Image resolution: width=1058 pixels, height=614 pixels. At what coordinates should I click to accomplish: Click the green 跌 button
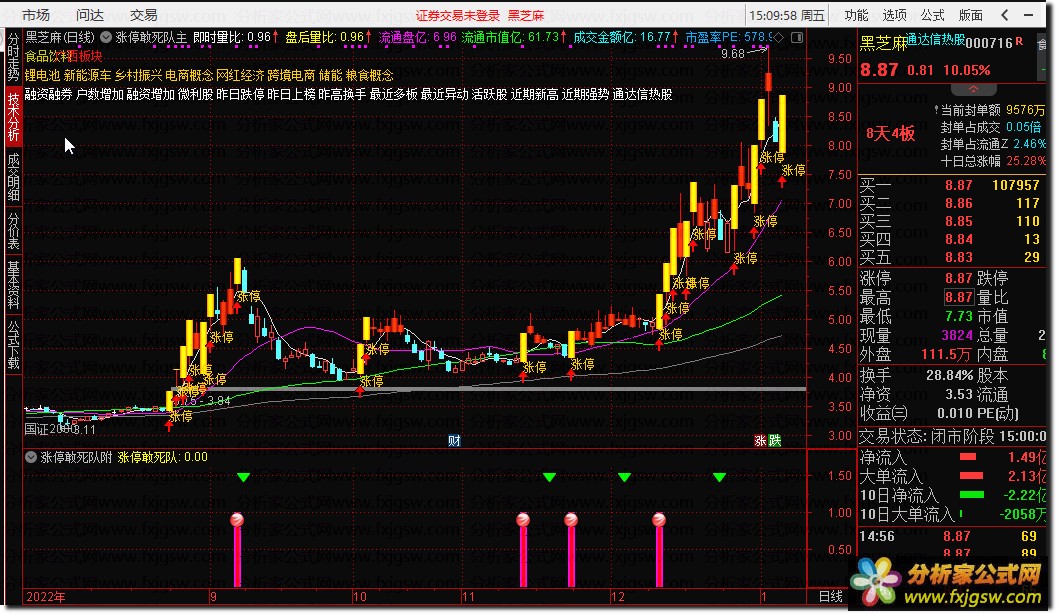click(x=775, y=441)
